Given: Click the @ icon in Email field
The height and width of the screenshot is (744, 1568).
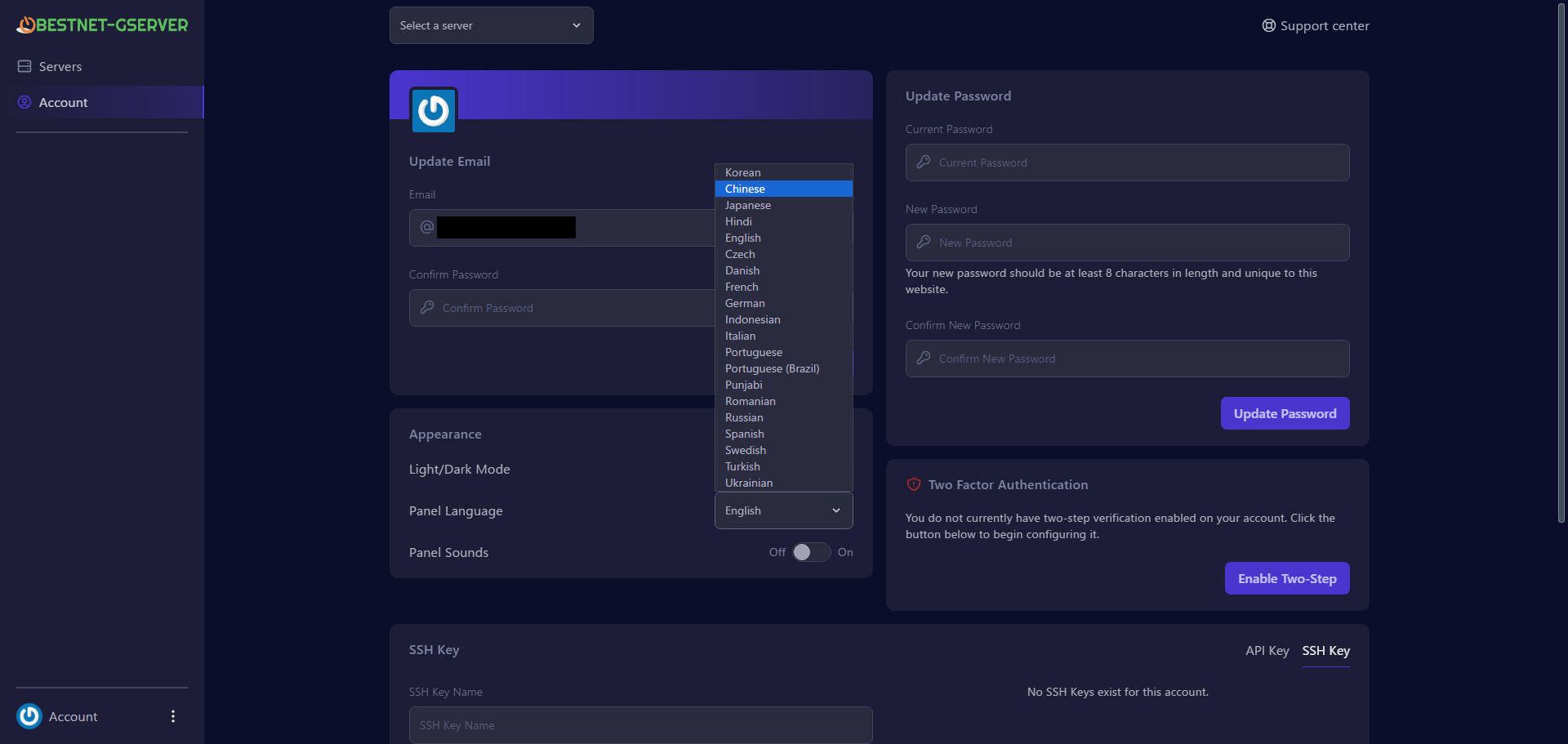Looking at the screenshot, I should coord(427,227).
